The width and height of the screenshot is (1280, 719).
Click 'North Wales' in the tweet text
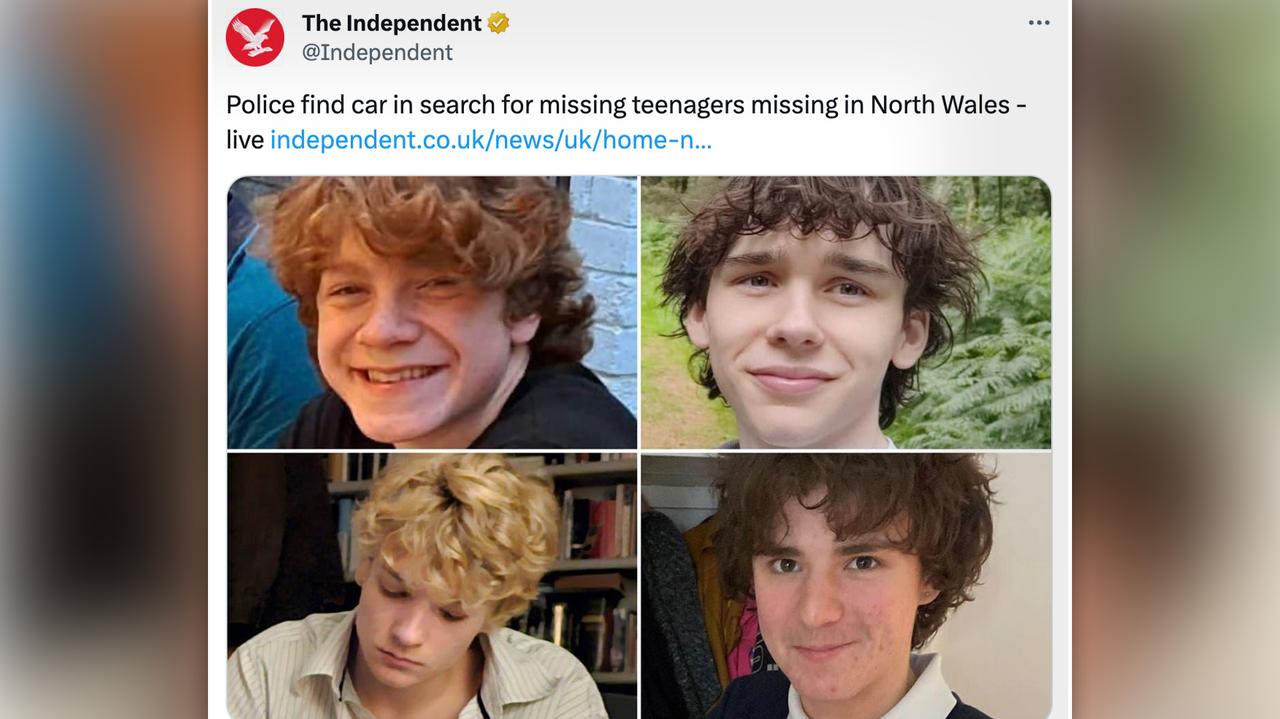[940, 104]
